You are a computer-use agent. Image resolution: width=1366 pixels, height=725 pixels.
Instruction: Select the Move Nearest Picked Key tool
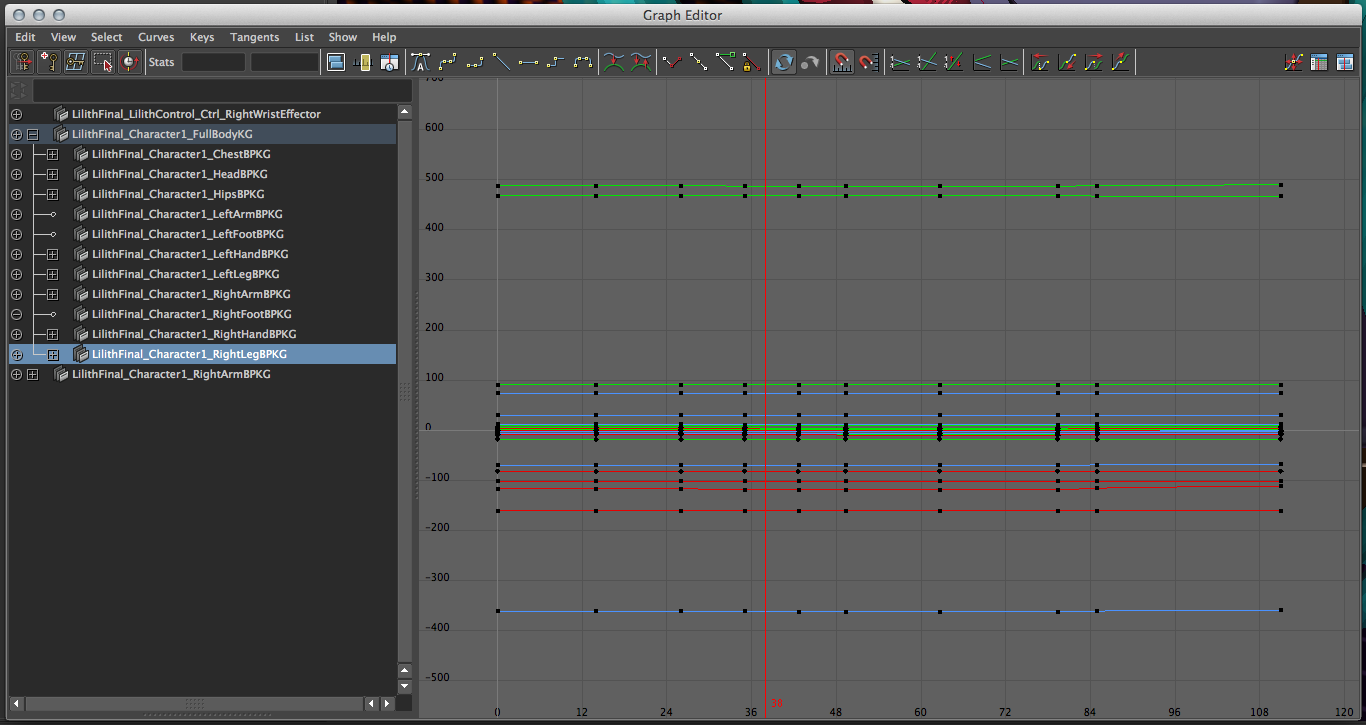[22, 62]
